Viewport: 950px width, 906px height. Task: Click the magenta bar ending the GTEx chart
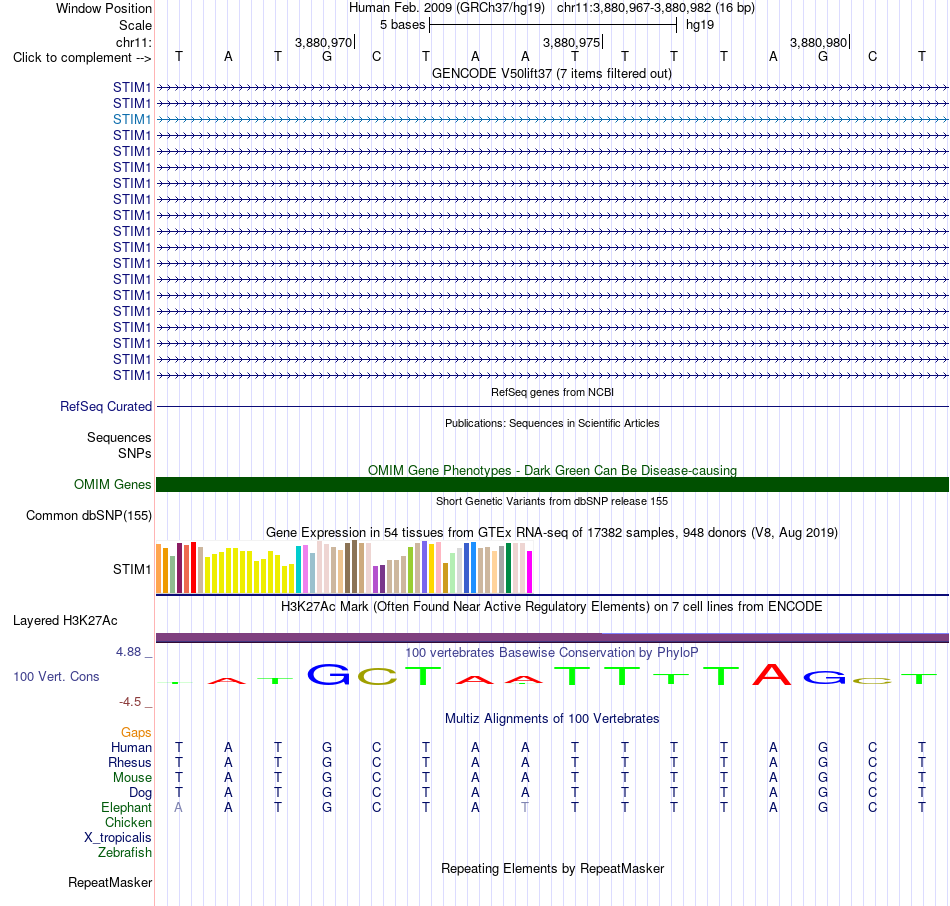coord(530,571)
